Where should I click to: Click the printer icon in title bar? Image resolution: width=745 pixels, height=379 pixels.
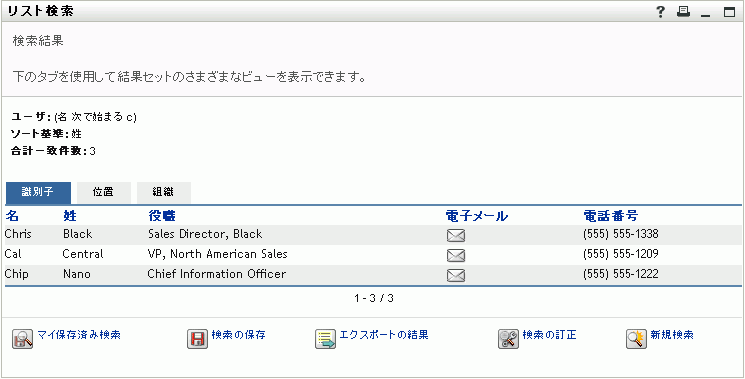click(683, 12)
